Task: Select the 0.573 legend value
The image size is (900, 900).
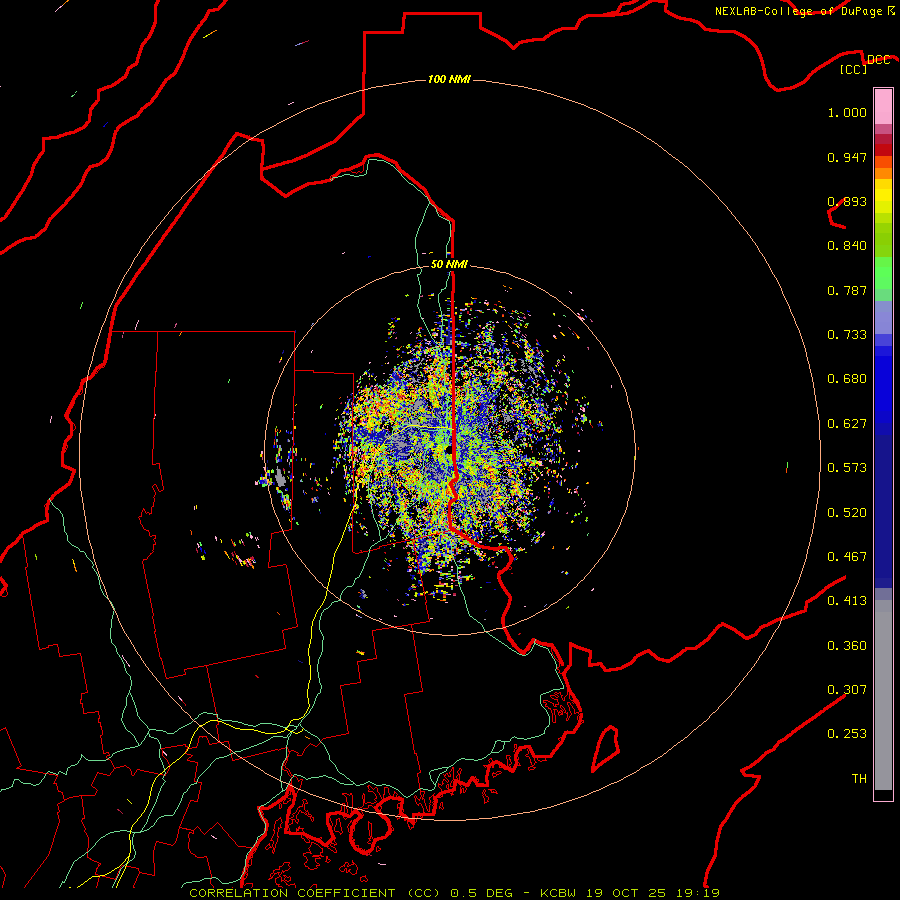Action: tap(847, 468)
